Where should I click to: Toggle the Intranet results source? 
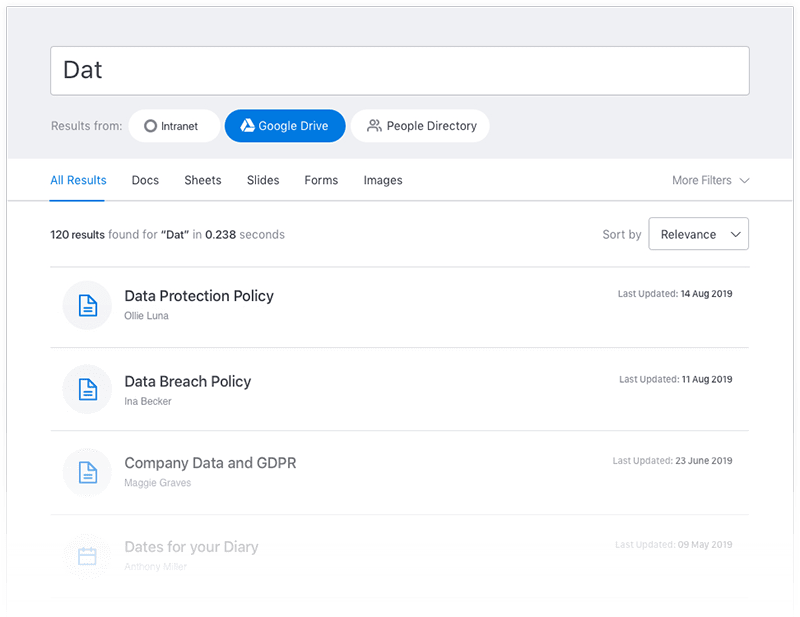(x=174, y=126)
